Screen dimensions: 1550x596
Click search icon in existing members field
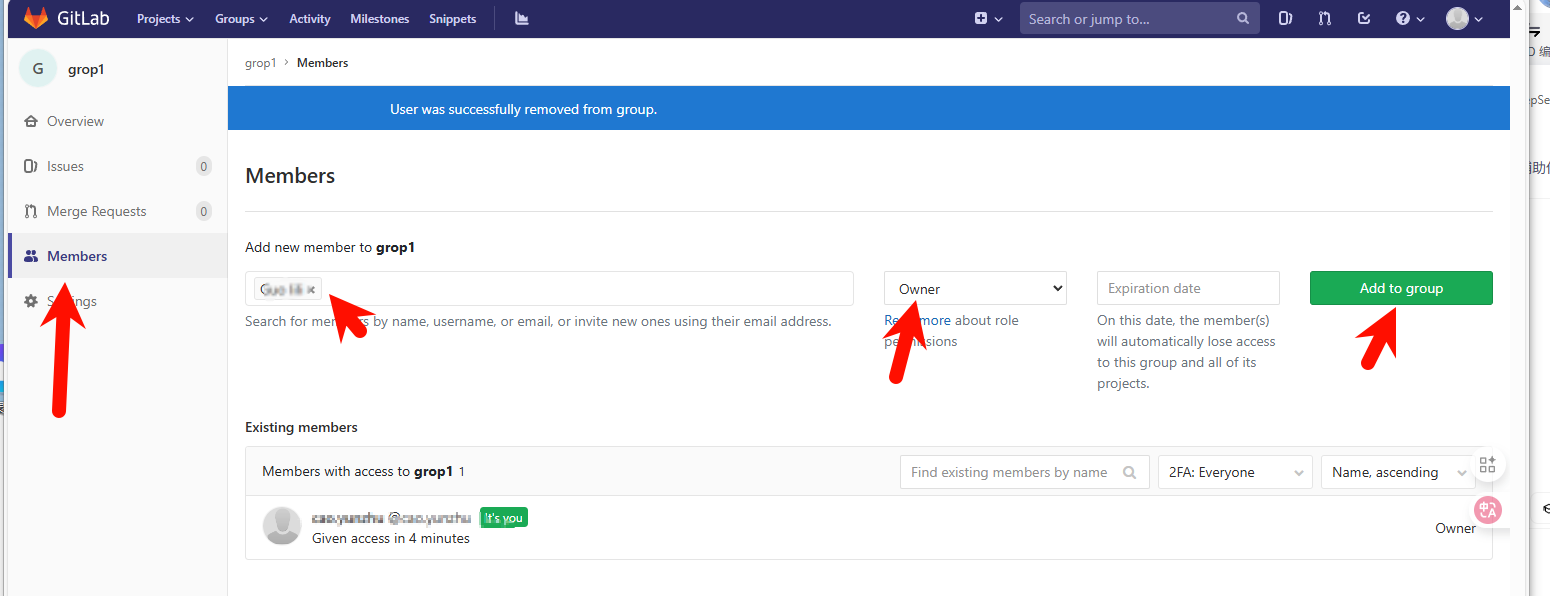coord(1130,472)
